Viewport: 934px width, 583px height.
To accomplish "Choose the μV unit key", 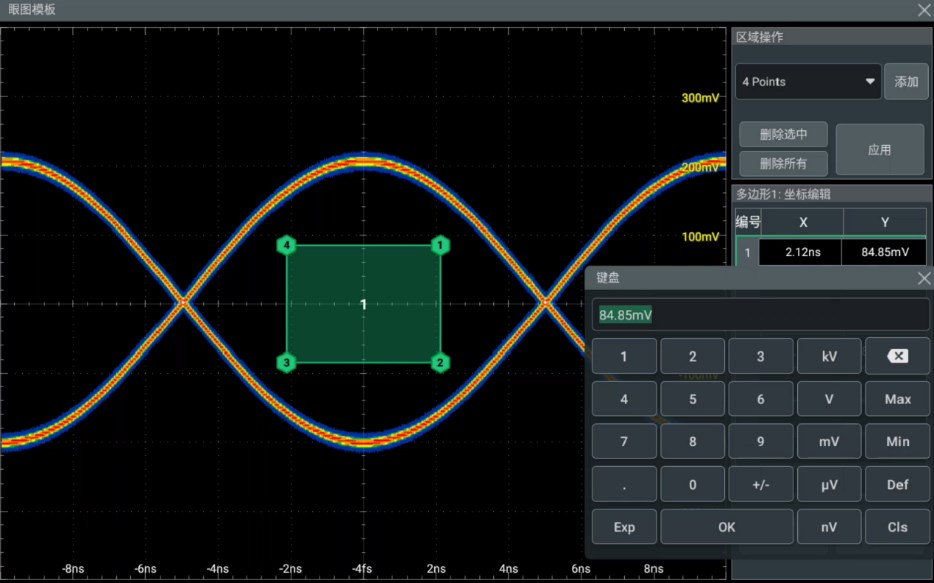I will [x=829, y=484].
